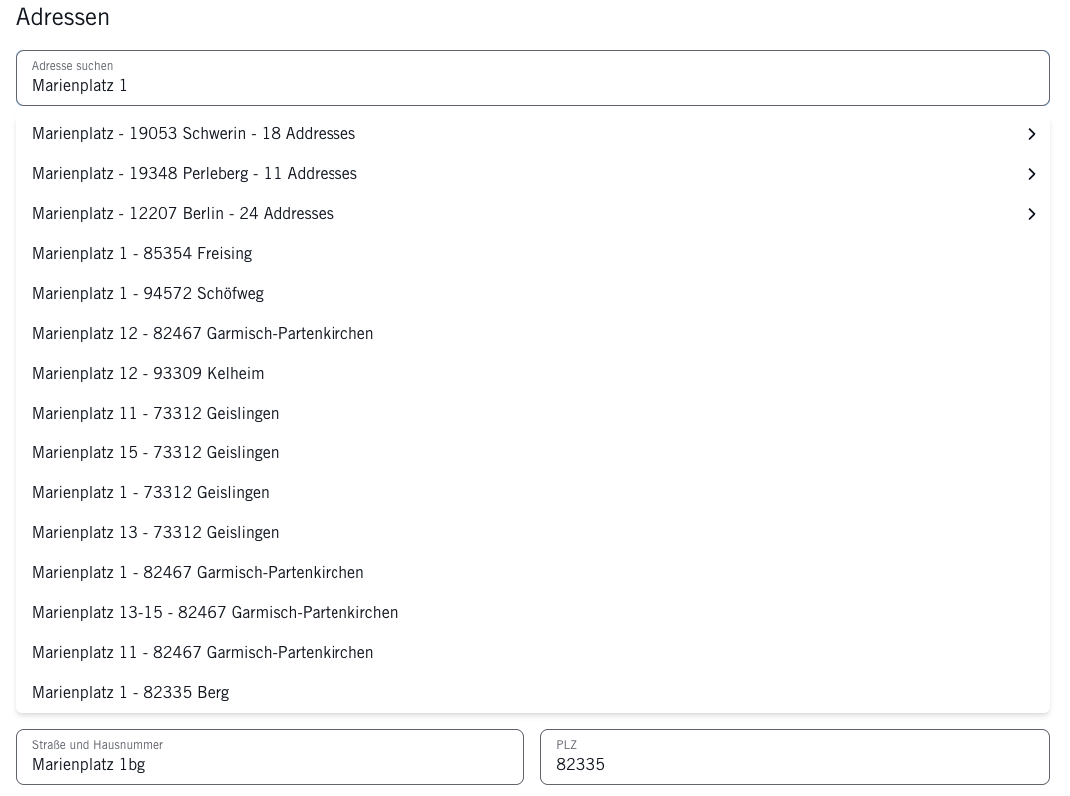The height and width of the screenshot is (796, 1070).
Task: Choose Marienplatz 1 in Garmisch-Partenkirchen
Action: 197,573
